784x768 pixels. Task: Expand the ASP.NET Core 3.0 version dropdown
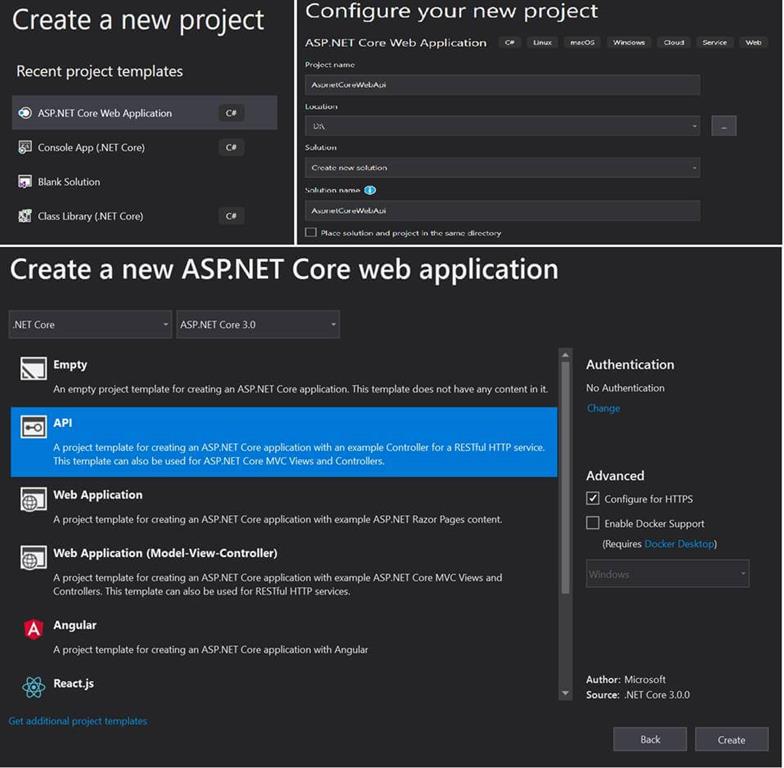click(x=258, y=324)
